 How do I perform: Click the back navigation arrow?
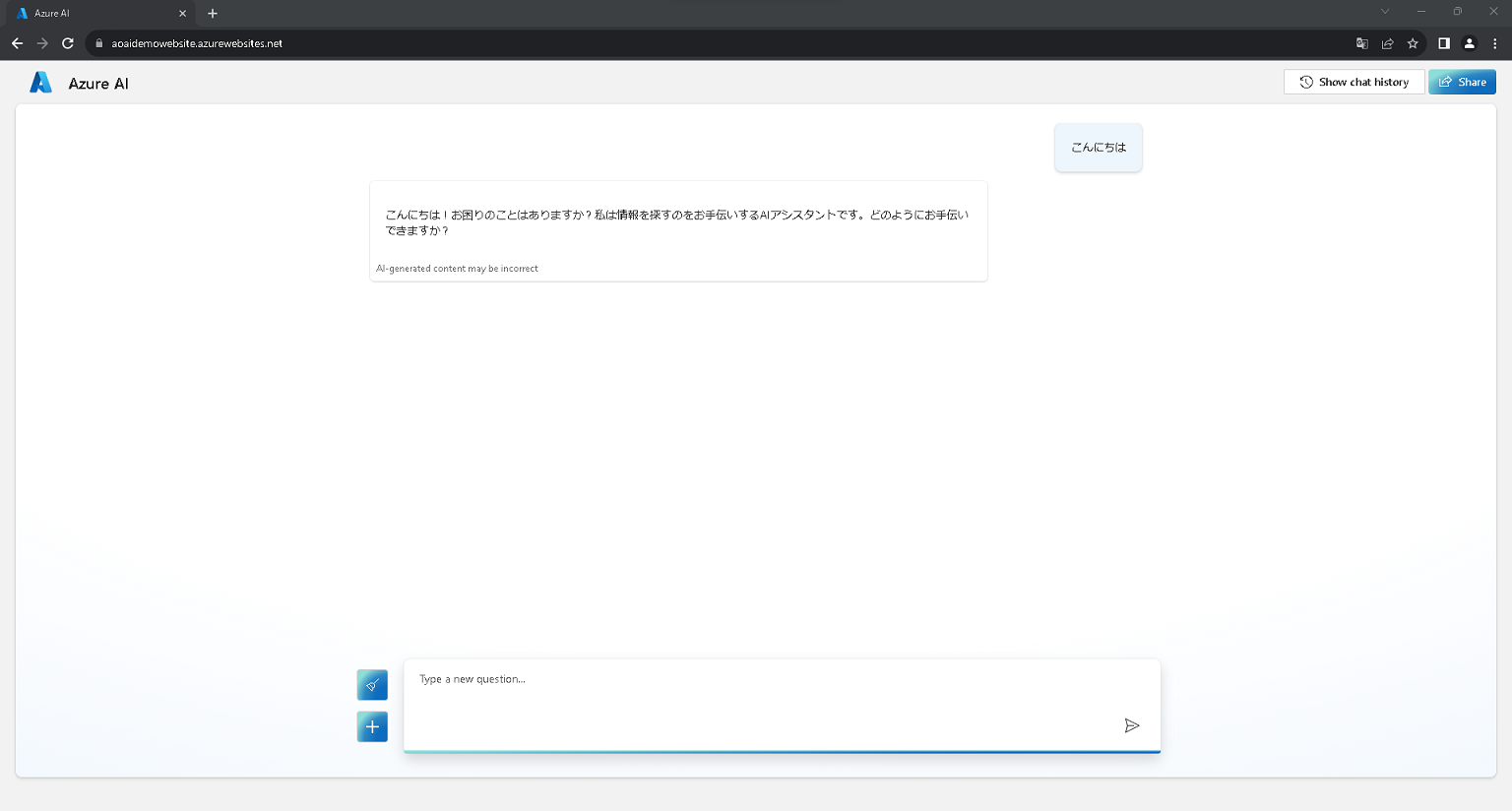coord(17,43)
